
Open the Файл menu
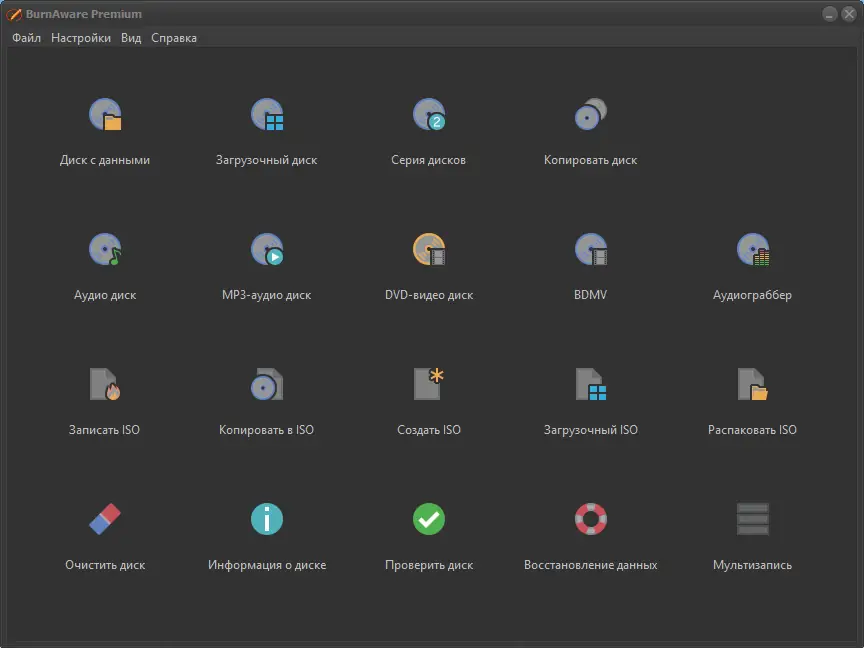(26, 38)
